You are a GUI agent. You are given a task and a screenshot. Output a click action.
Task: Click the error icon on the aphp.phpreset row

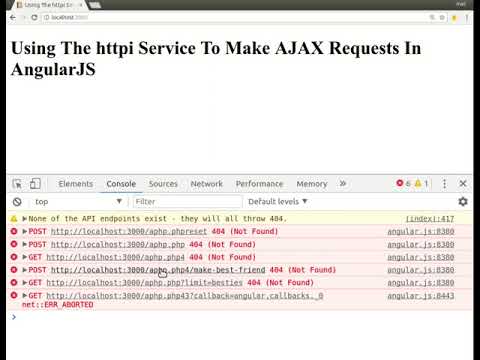tap(14, 231)
